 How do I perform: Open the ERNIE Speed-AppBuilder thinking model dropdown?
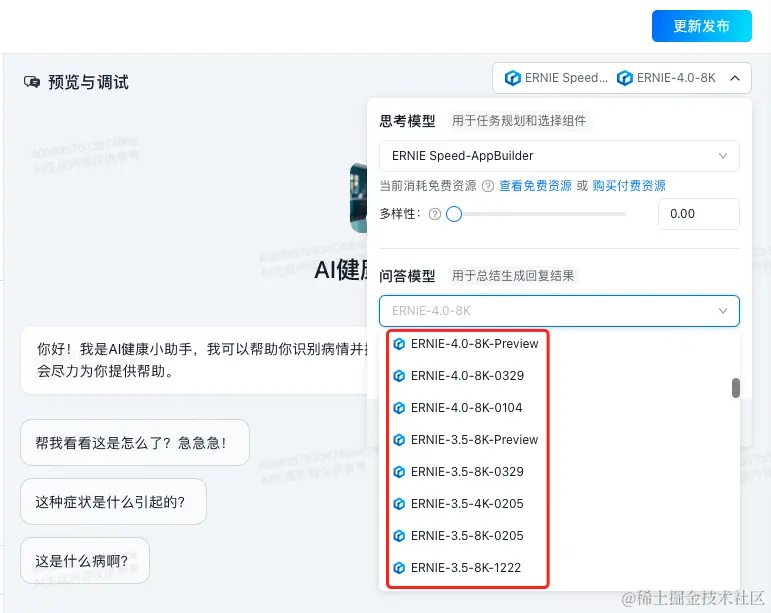pyautogui.click(x=559, y=156)
